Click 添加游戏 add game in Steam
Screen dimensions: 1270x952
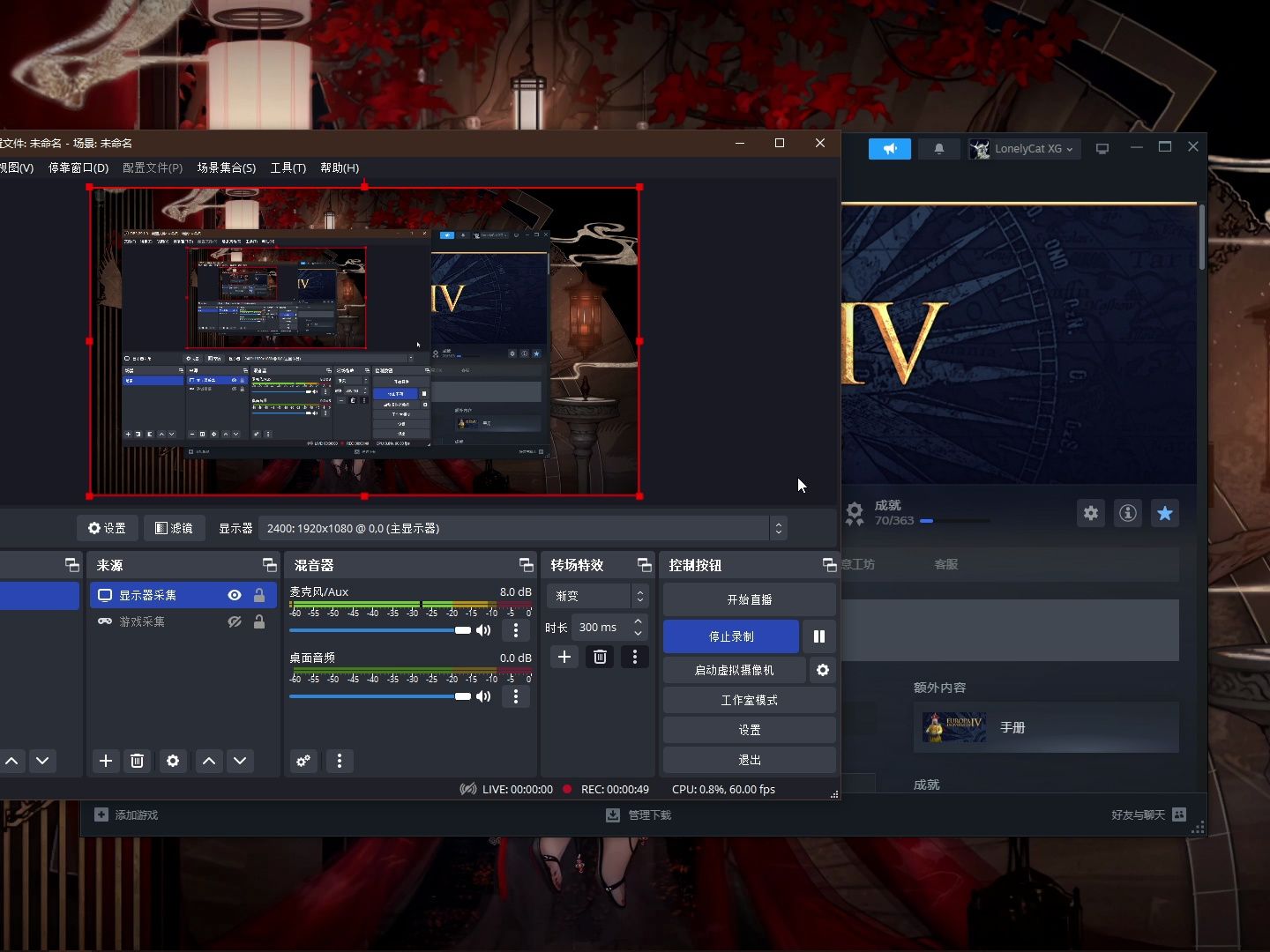point(127,815)
